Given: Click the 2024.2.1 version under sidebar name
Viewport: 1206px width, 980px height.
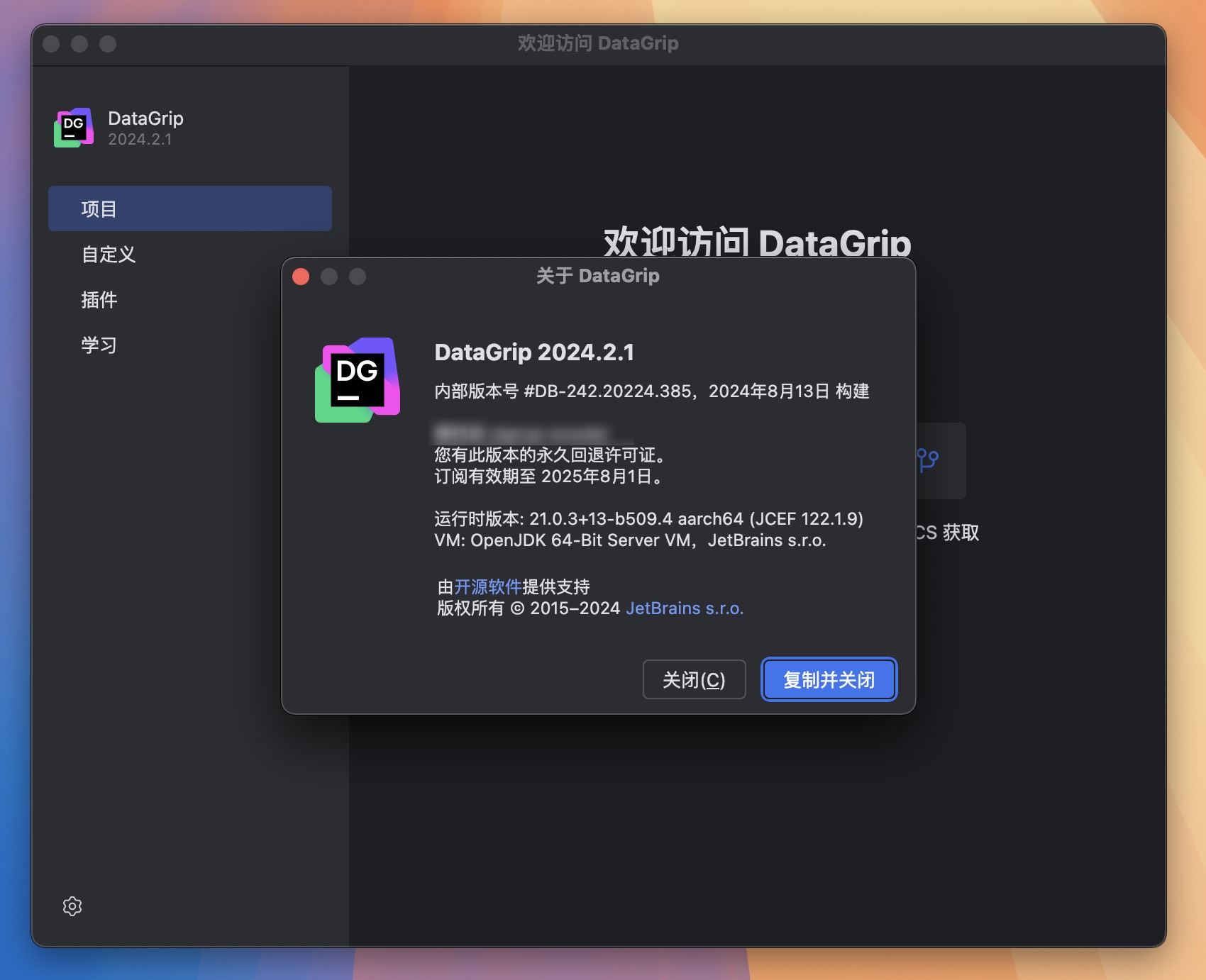Looking at the screenshot, I should coord(140,139).
